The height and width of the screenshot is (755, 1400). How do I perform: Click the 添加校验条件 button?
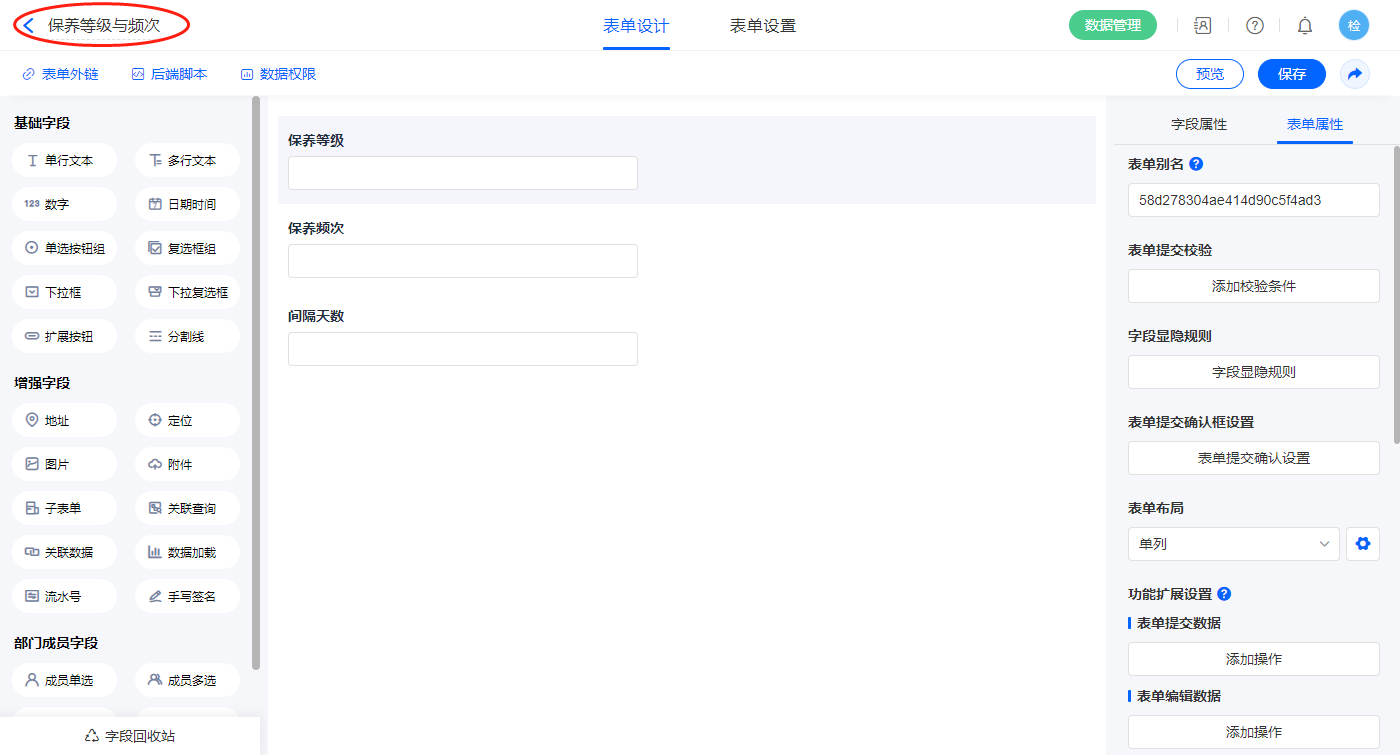click(1253, 286)
